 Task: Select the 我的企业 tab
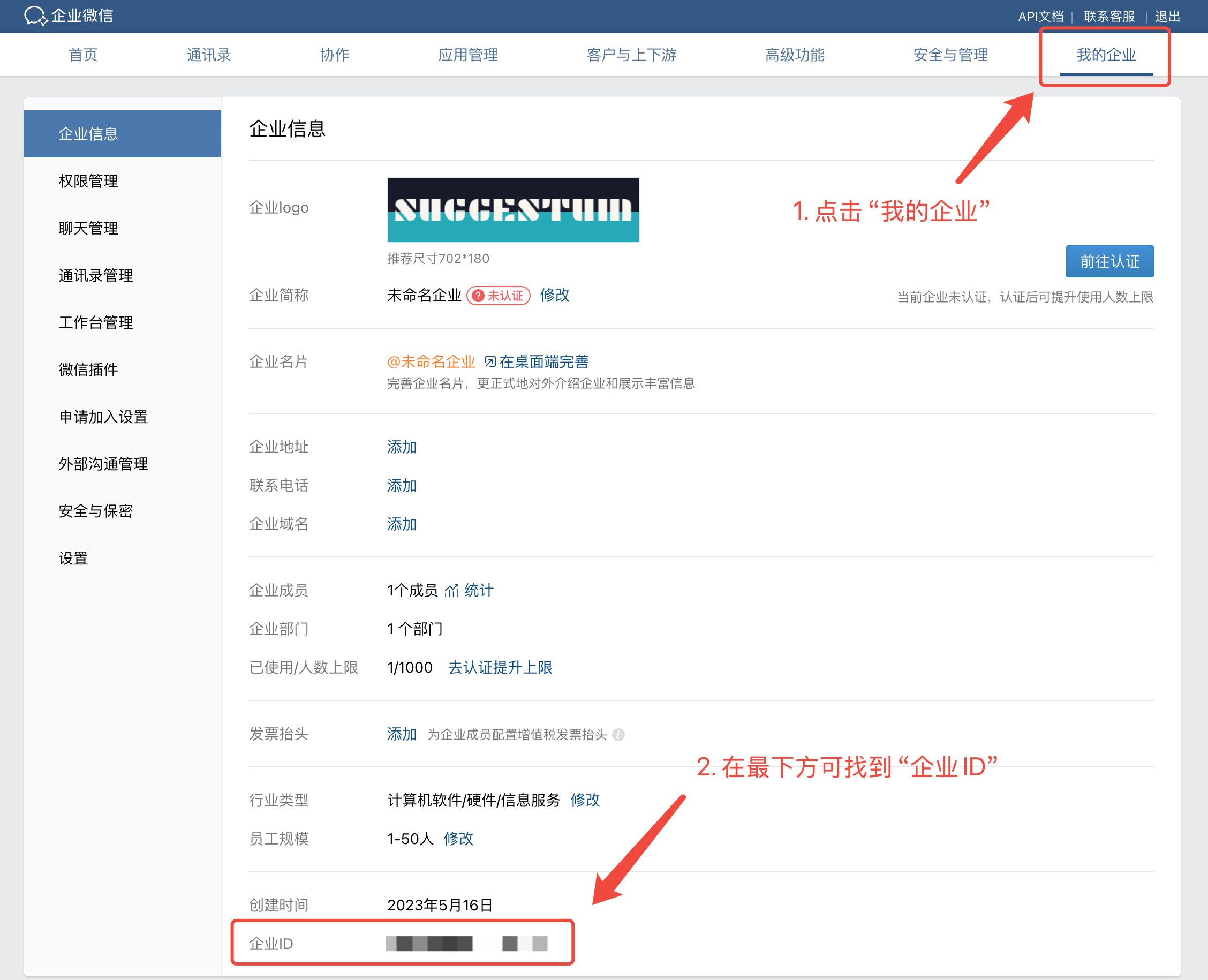pyautogui.click(x=1106, y=55)
